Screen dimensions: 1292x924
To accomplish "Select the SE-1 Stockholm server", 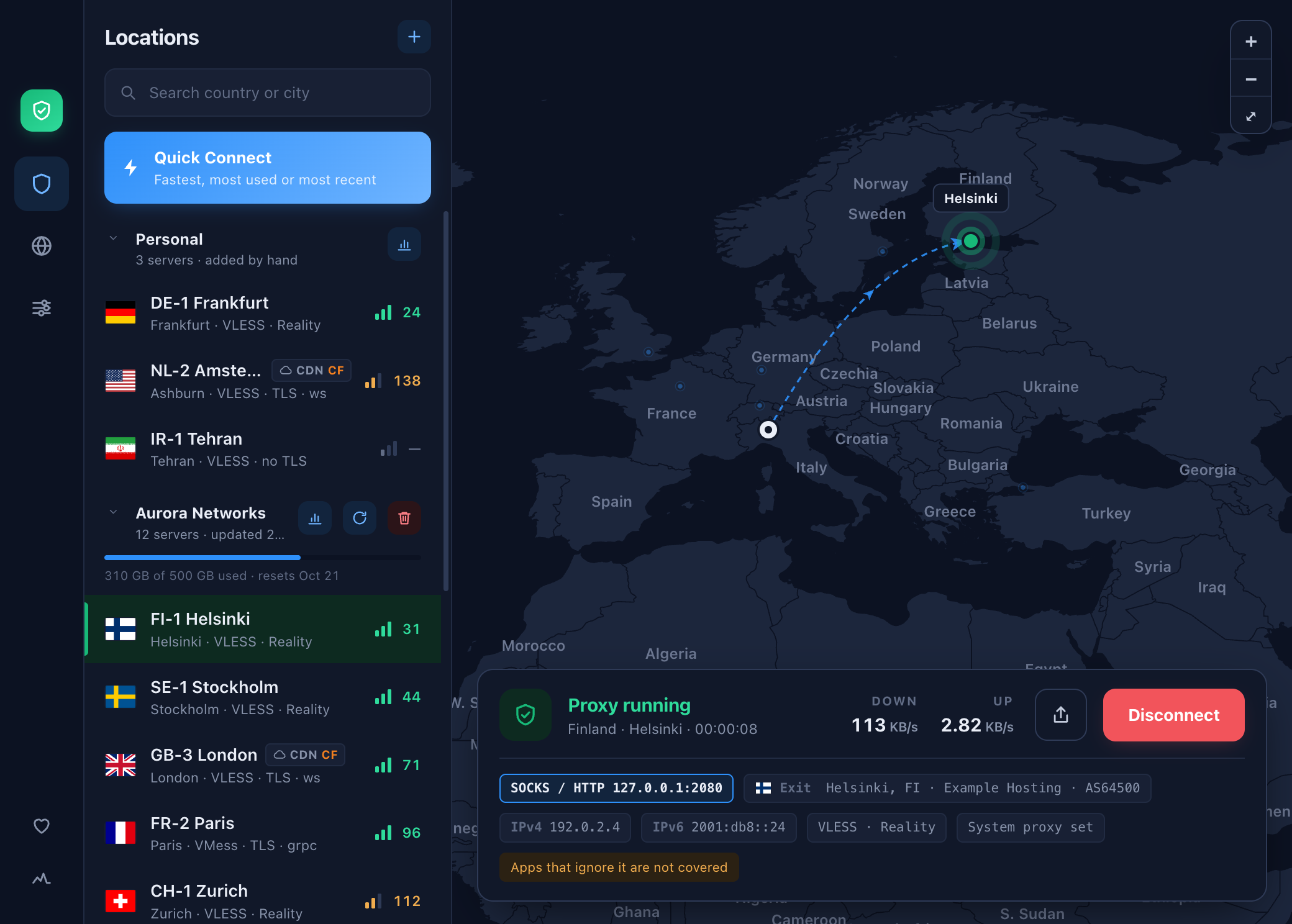I will [263, 697].
